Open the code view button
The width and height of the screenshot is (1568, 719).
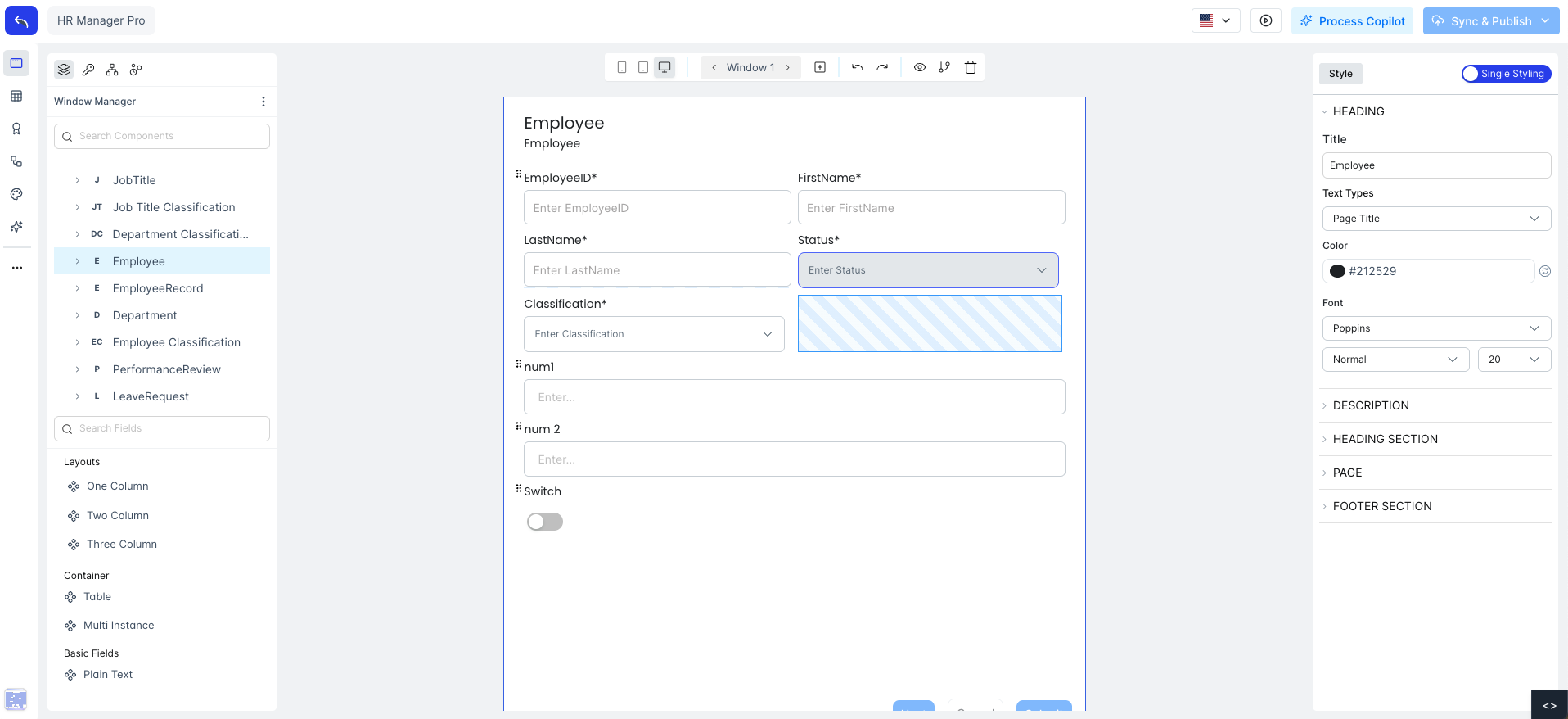point(1549,705)
